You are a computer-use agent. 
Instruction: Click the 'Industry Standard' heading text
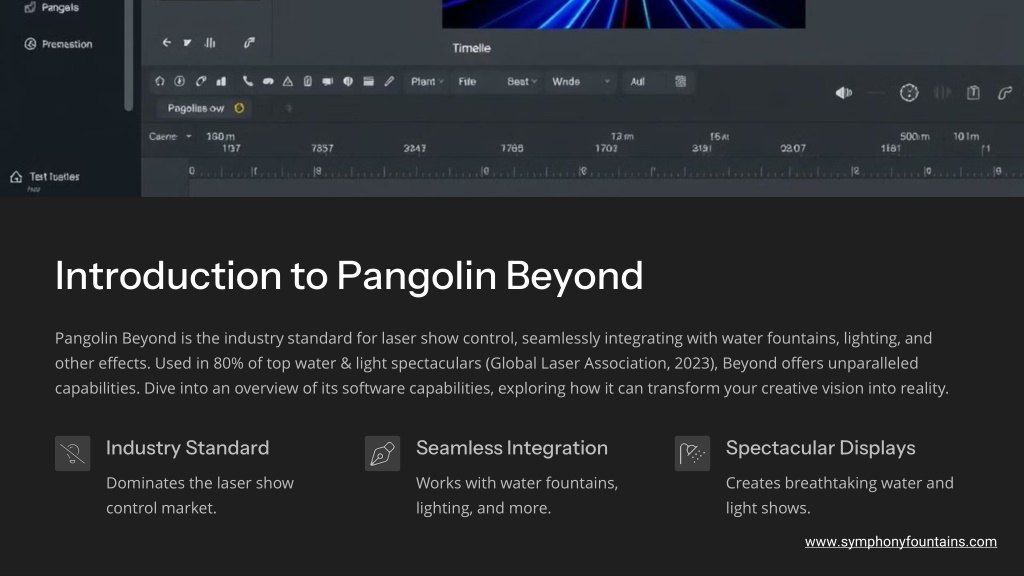point(187,448)
